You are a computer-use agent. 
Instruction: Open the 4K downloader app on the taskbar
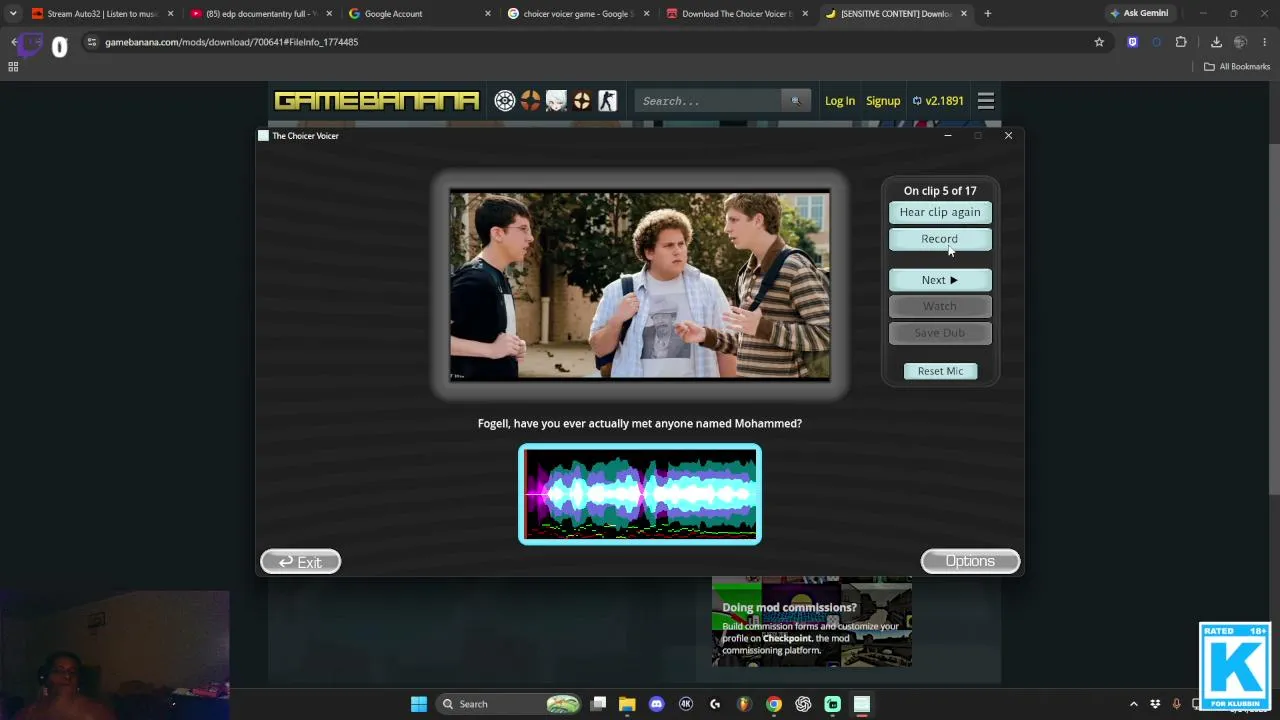686,704
